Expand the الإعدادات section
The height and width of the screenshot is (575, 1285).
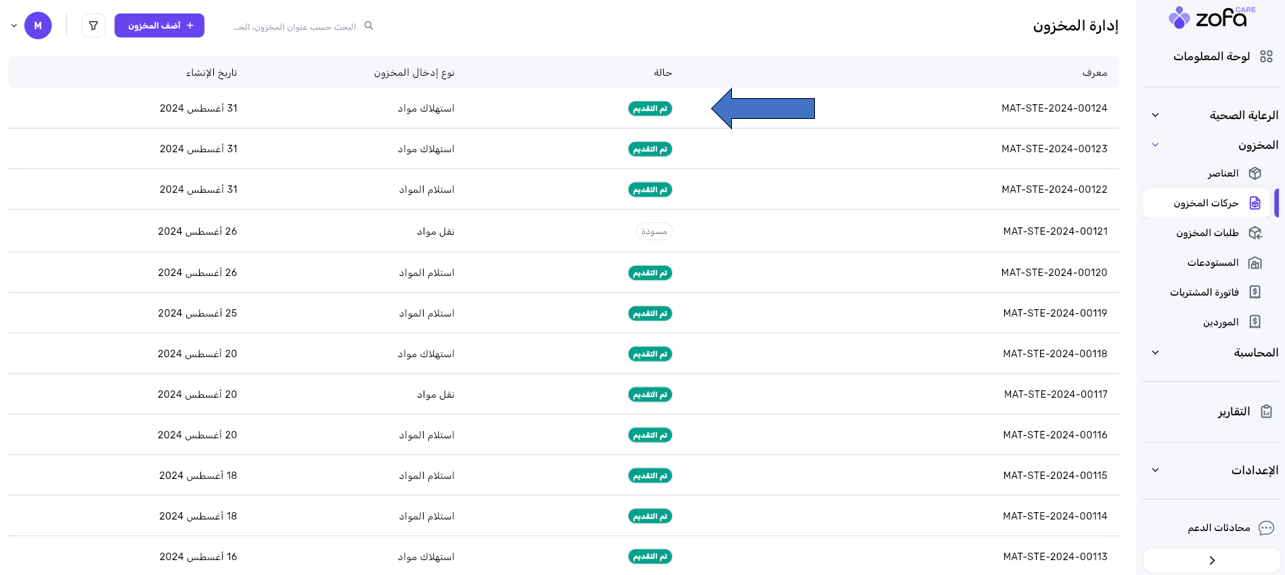point(1155,470)
